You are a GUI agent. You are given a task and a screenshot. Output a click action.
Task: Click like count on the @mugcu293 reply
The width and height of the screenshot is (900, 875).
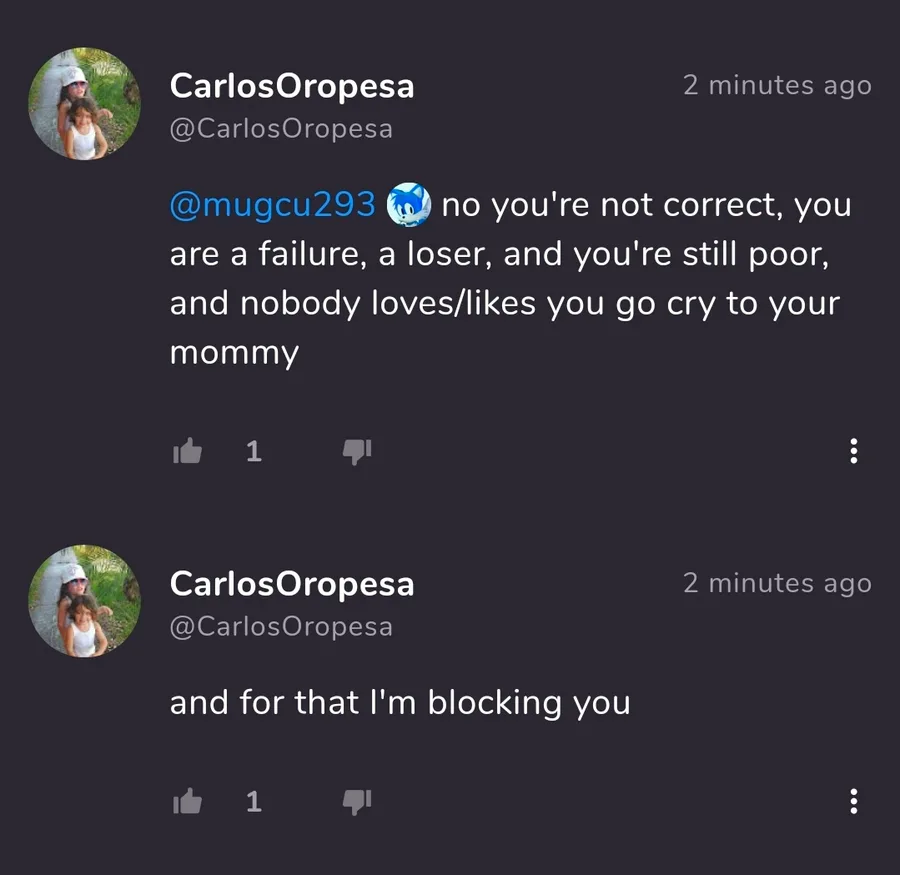(254, 452)
